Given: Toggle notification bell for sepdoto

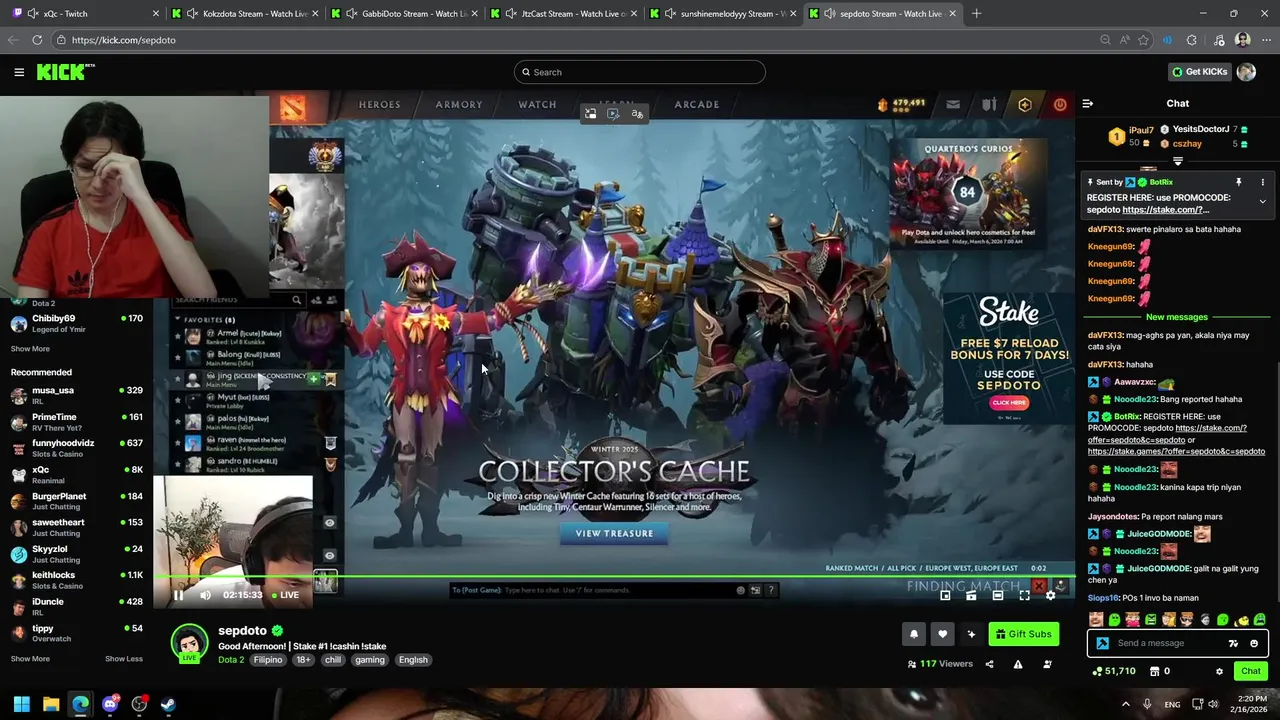Looking at the screenshot, I should [913, 634].
